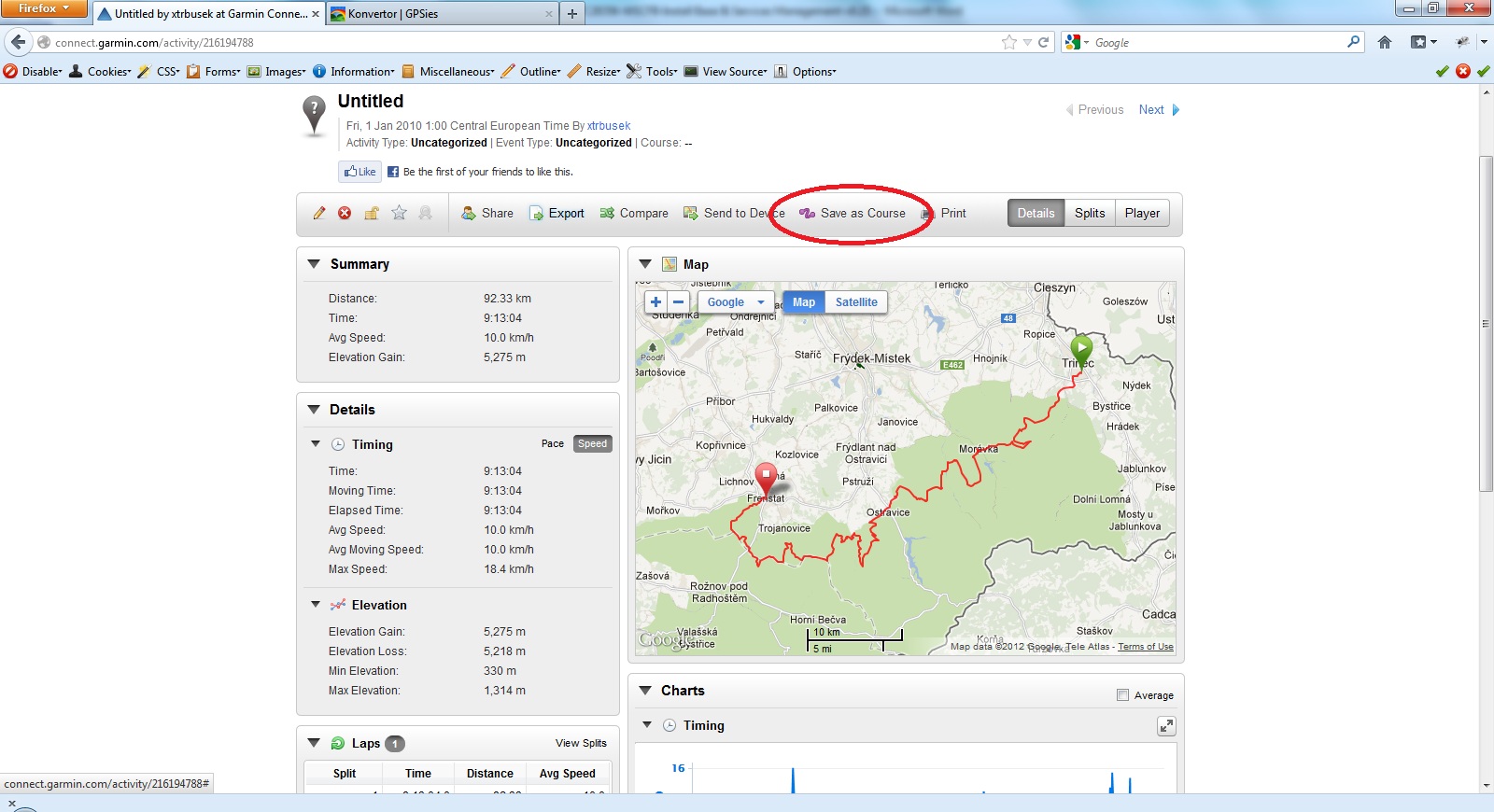Click the search magnifier icon
The height and width of the screenshot is (812, 1494).
[1353, 42]
